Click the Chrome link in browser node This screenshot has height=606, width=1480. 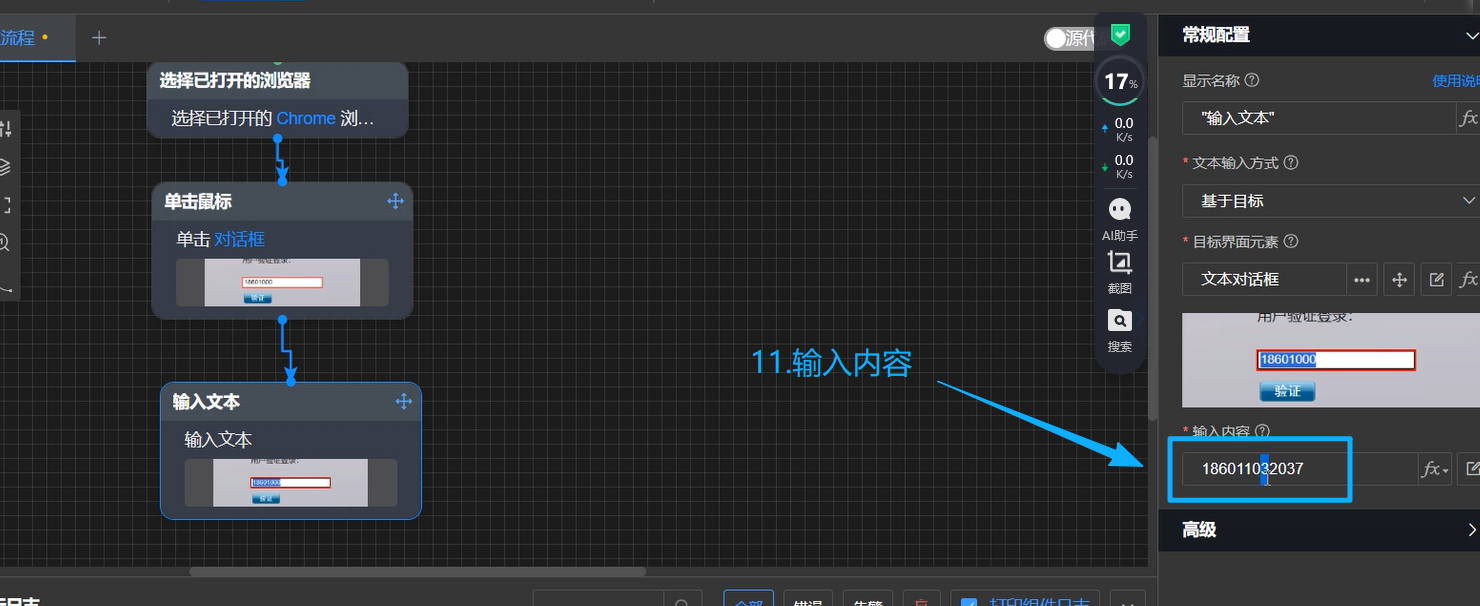pyautogui.click(x=306, y=118)
